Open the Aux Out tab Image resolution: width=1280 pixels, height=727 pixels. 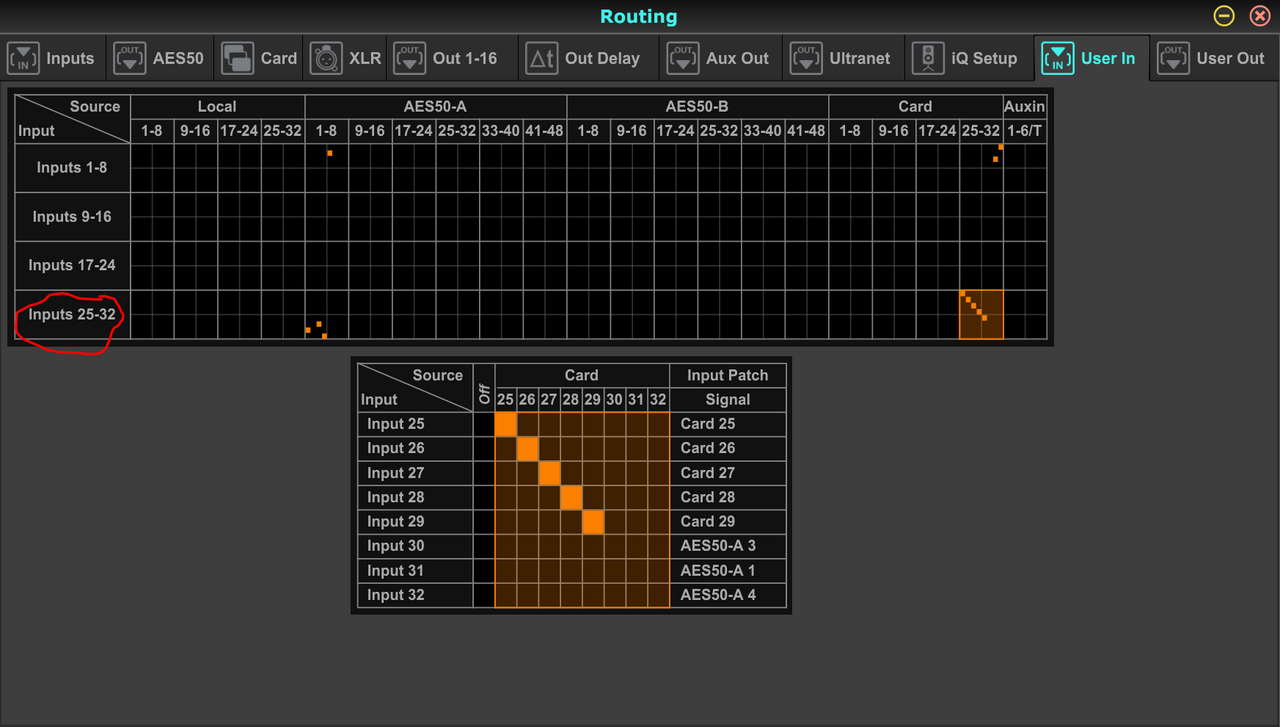tap(719, 58)
